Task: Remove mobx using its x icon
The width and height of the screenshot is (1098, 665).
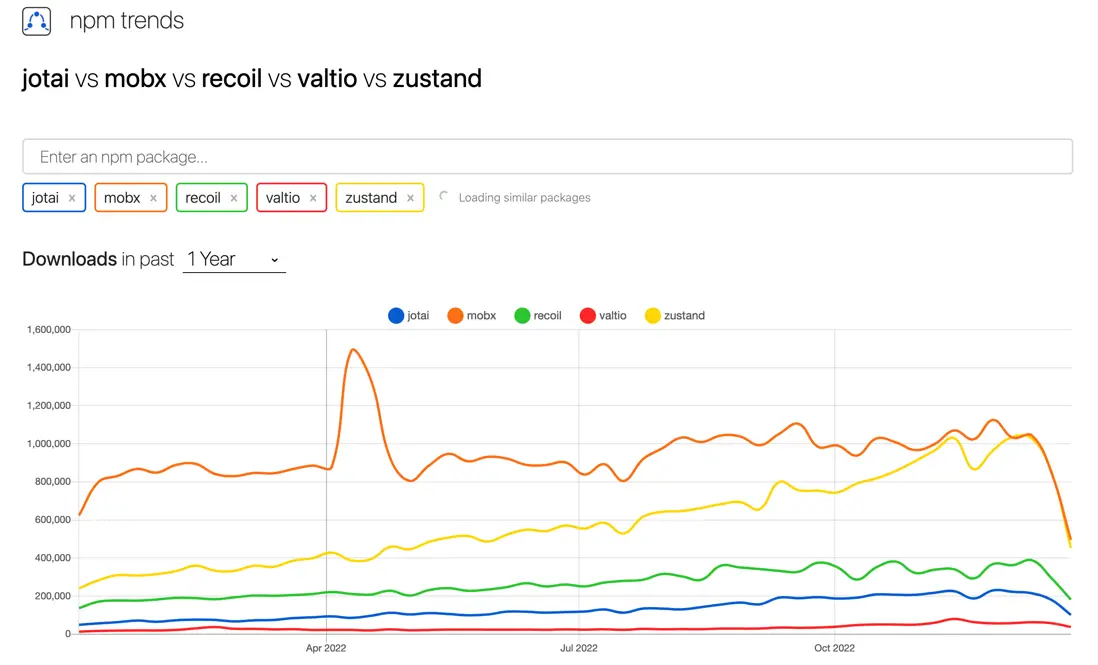Action: click(x=153, y=198)
